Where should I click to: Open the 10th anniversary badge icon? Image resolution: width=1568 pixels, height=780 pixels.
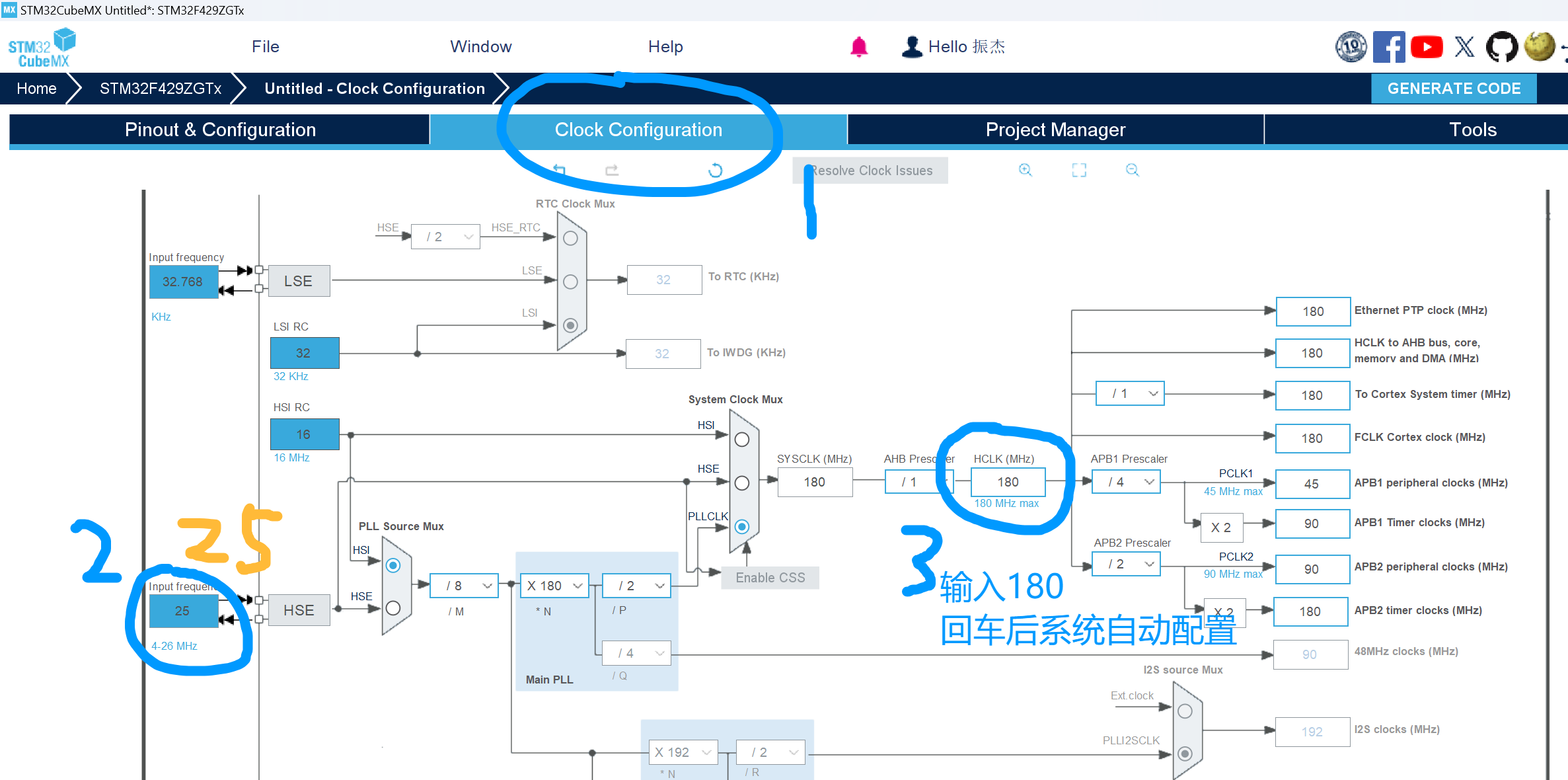coord(1351,47)
